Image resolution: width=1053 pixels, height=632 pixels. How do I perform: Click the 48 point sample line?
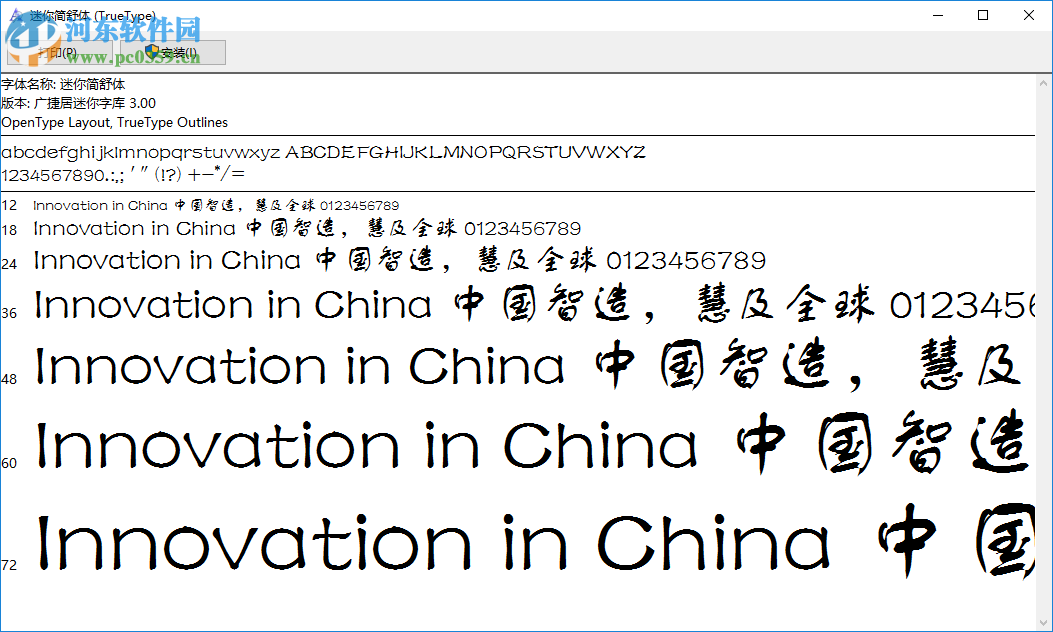click(528, 365)
